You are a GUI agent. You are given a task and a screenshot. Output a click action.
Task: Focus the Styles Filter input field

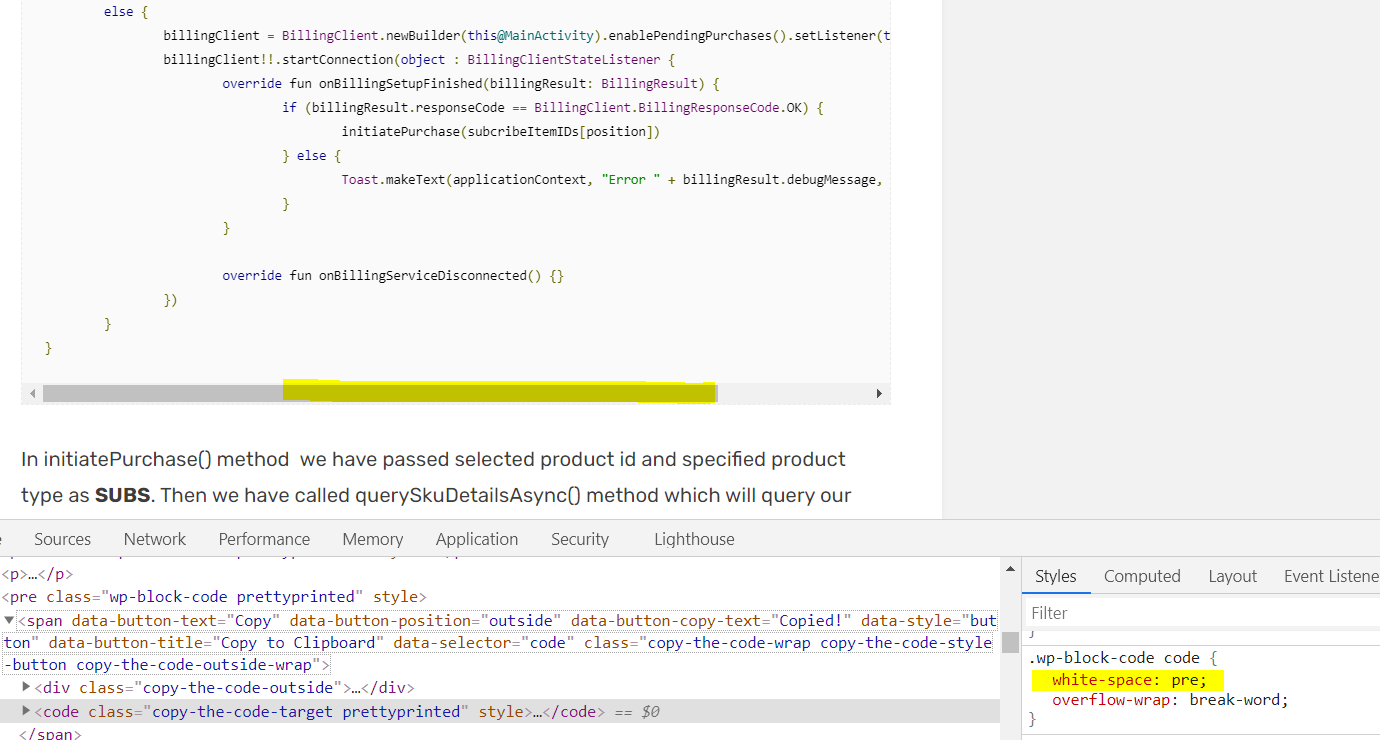point(1202,613)
